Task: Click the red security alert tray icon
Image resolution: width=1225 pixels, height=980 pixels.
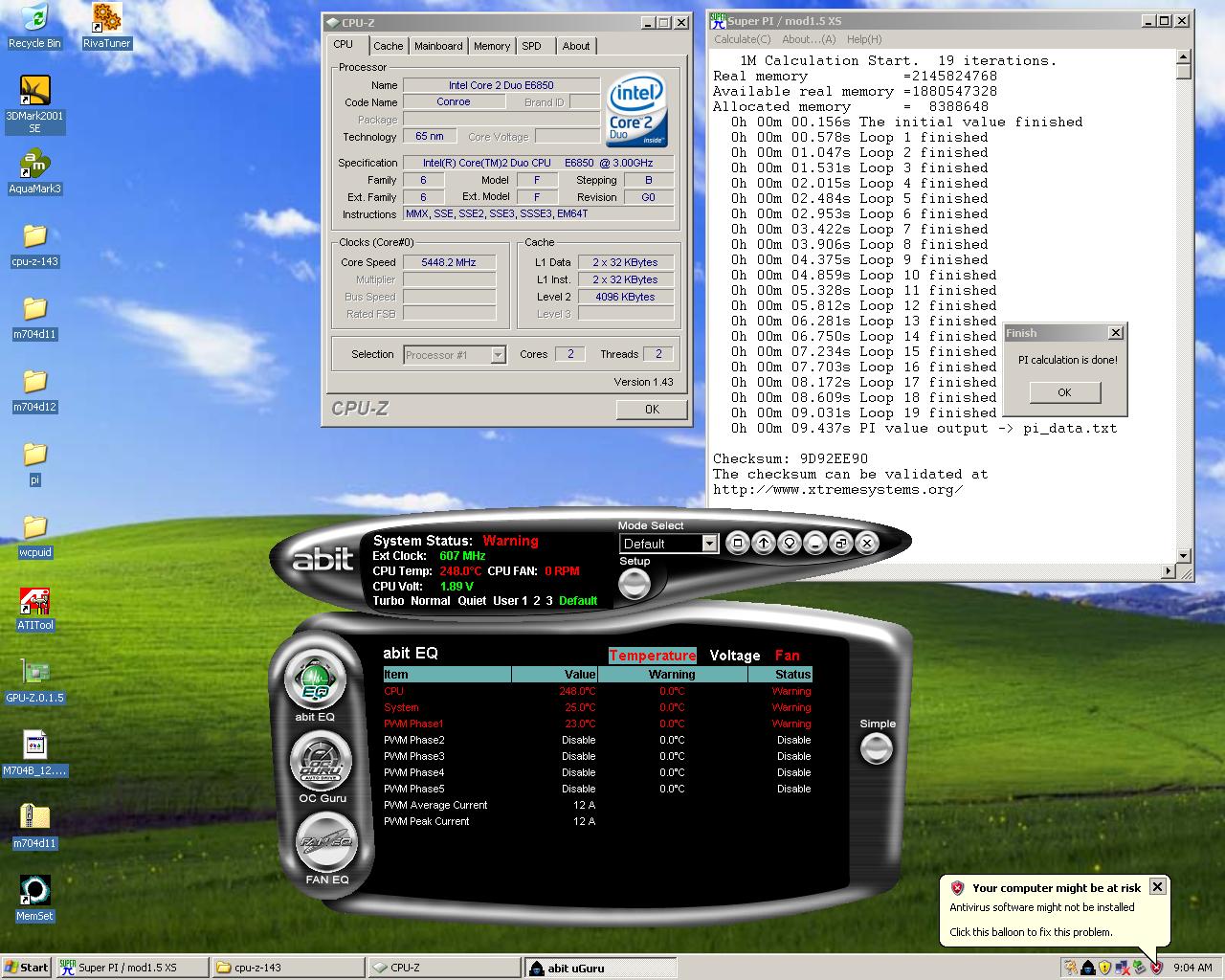Action: click(1156, 968)
